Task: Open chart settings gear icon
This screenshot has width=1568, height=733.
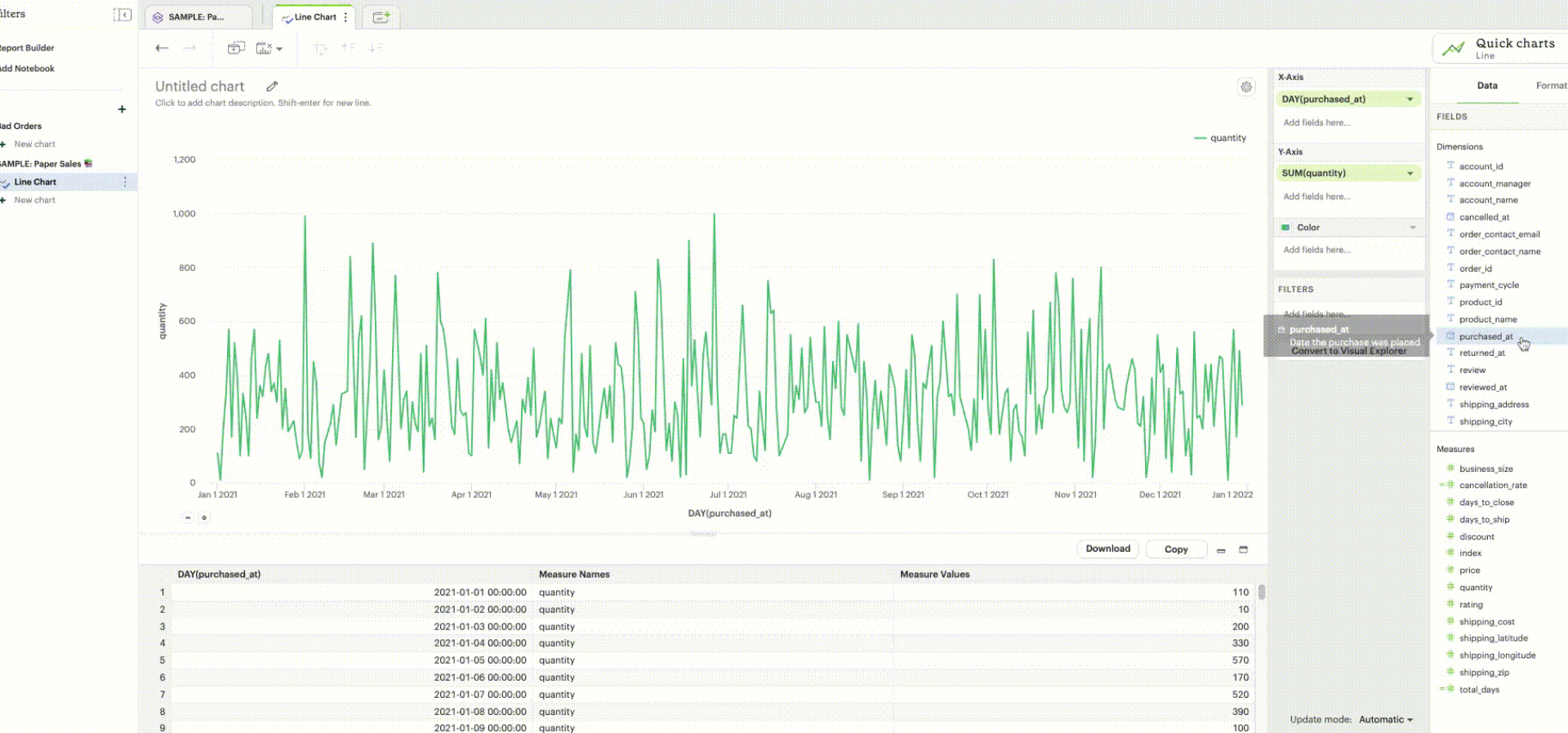Action: [x=1246, y=87]
